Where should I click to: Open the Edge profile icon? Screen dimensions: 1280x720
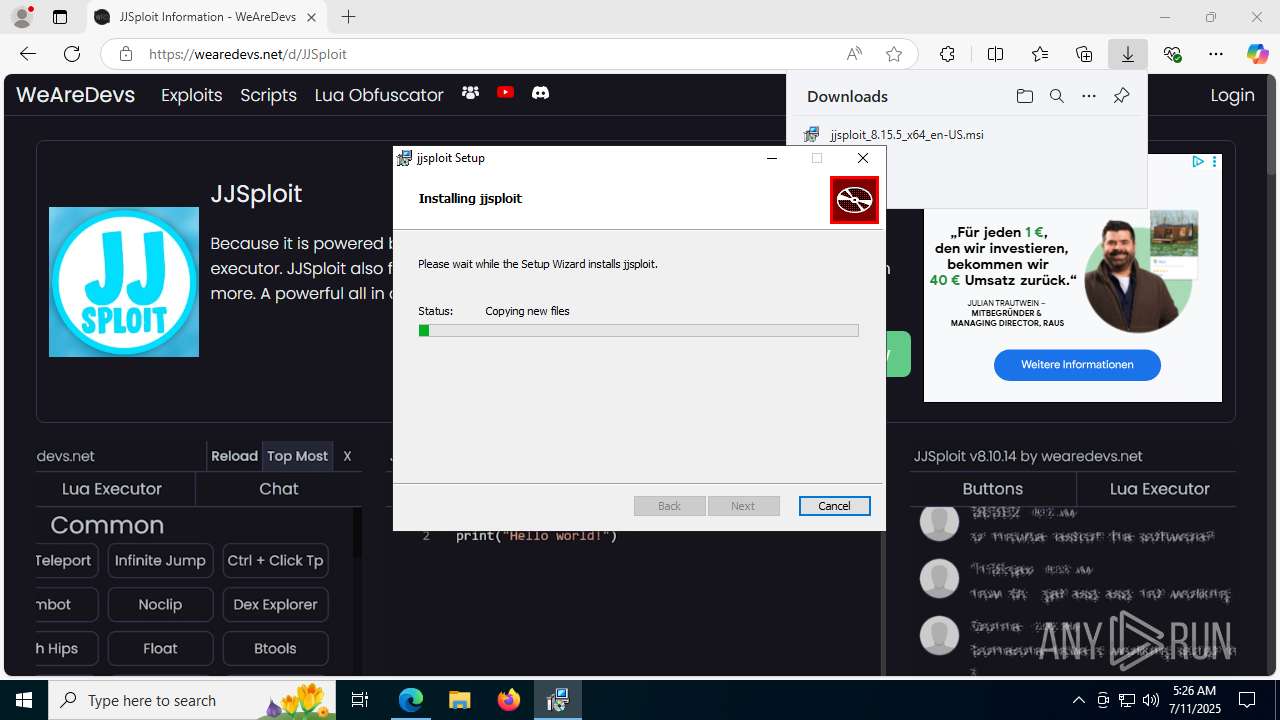pos(21,17)
